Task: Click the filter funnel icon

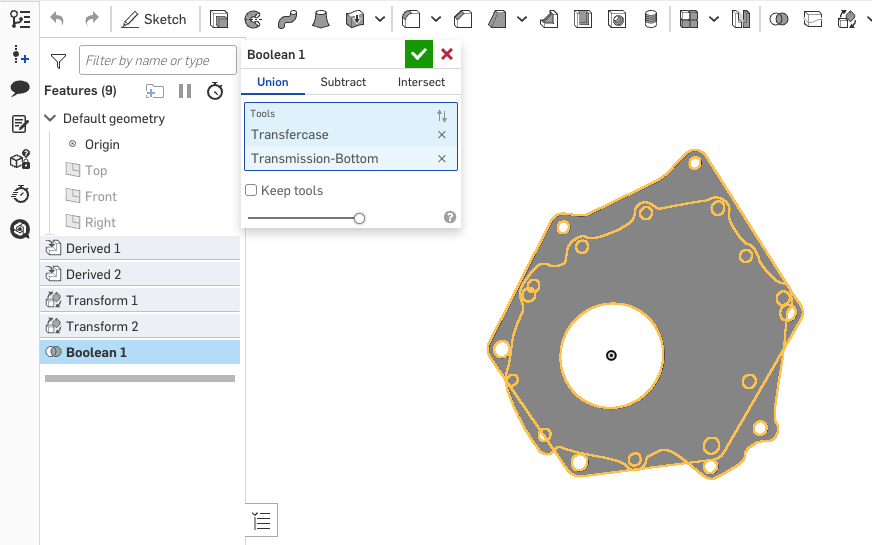Action: (x=58, y=61)
